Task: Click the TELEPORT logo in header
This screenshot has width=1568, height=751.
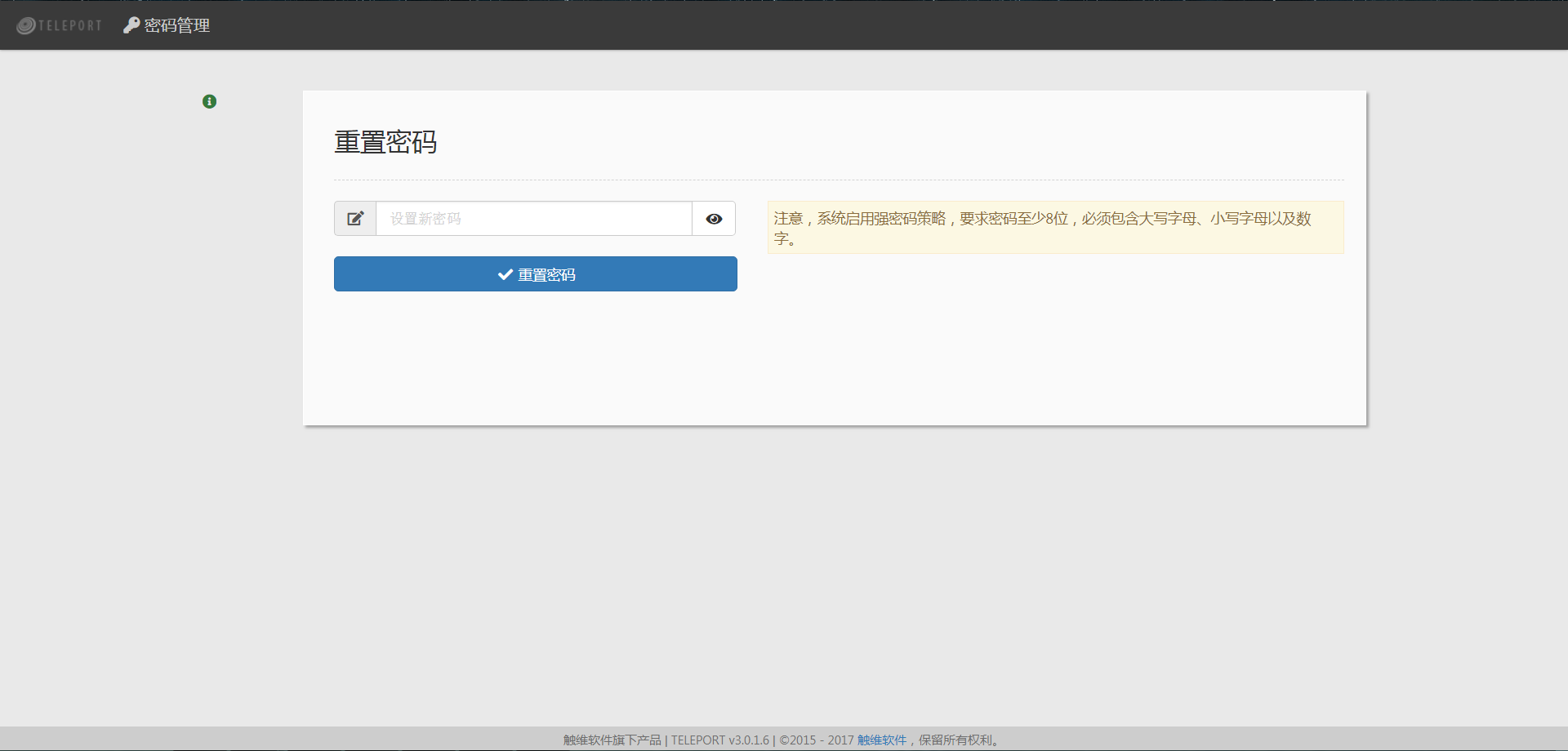Action: point(59,25)
